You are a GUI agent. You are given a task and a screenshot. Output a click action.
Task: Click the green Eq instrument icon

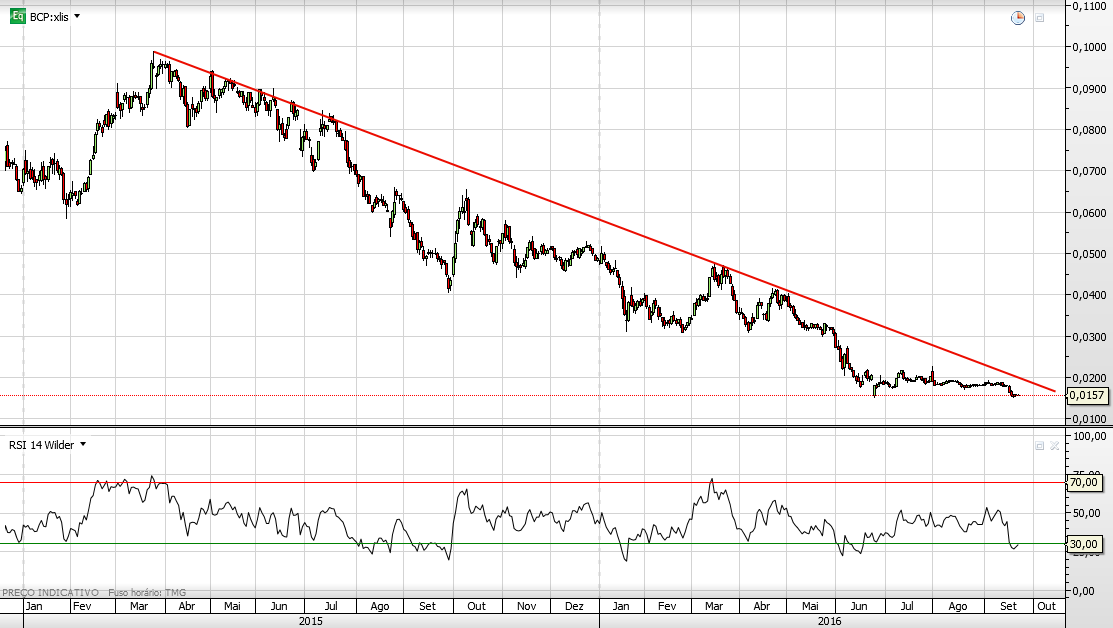tap(18, 16)
